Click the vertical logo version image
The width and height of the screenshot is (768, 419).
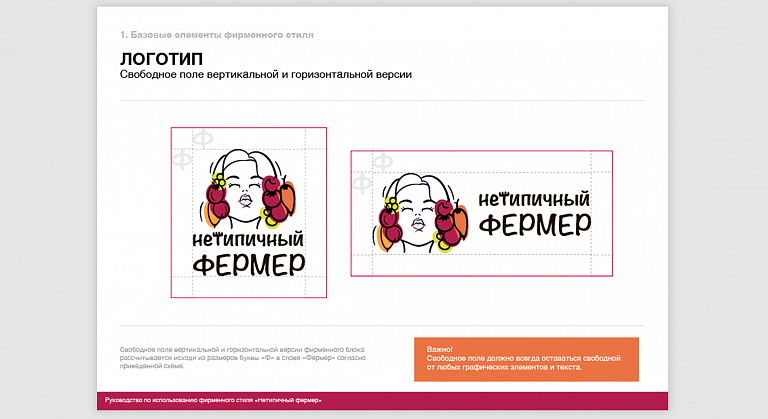[x=249, y=213]
